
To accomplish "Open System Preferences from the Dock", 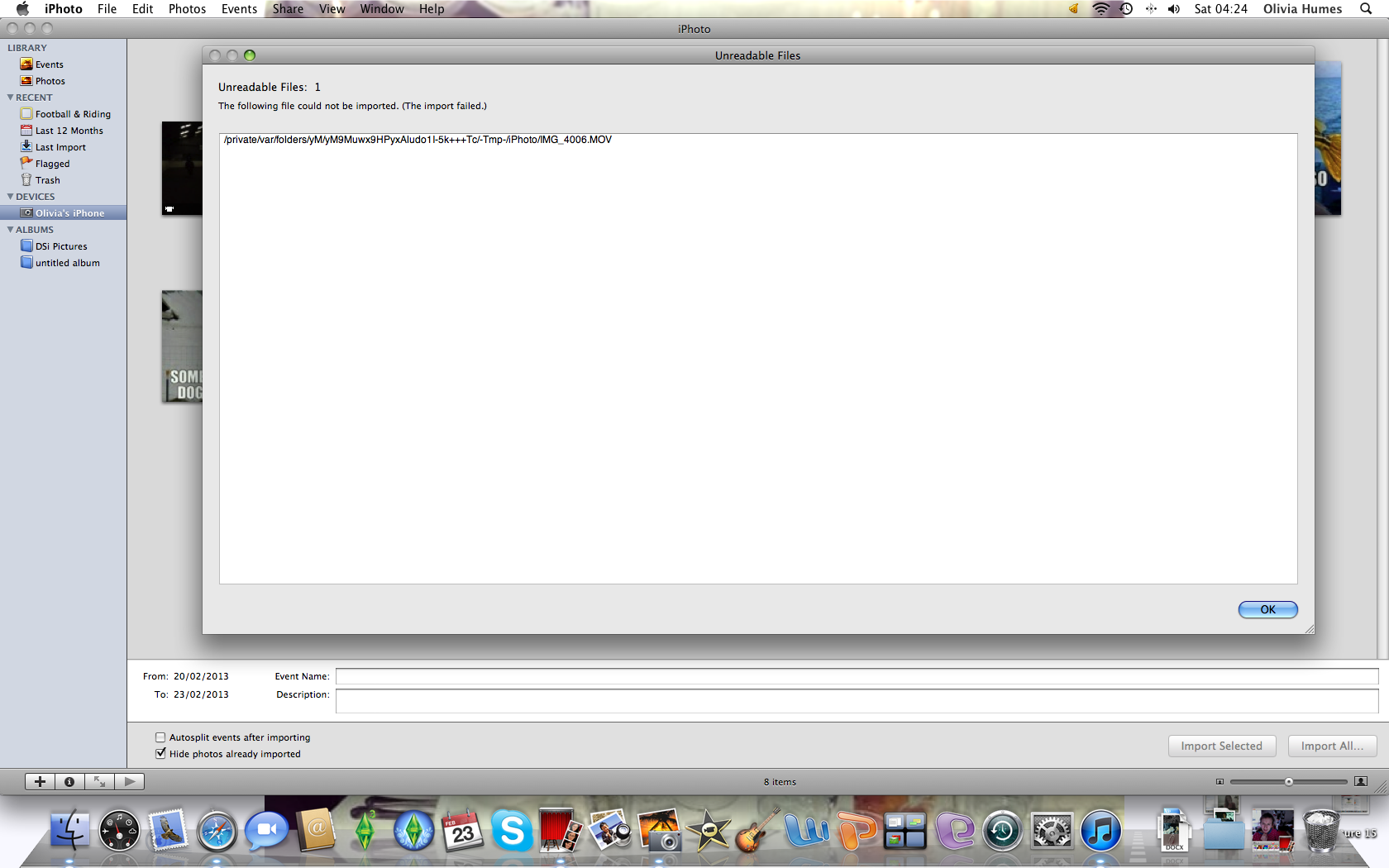I will pyautogui.click(x=1052, y=831).
